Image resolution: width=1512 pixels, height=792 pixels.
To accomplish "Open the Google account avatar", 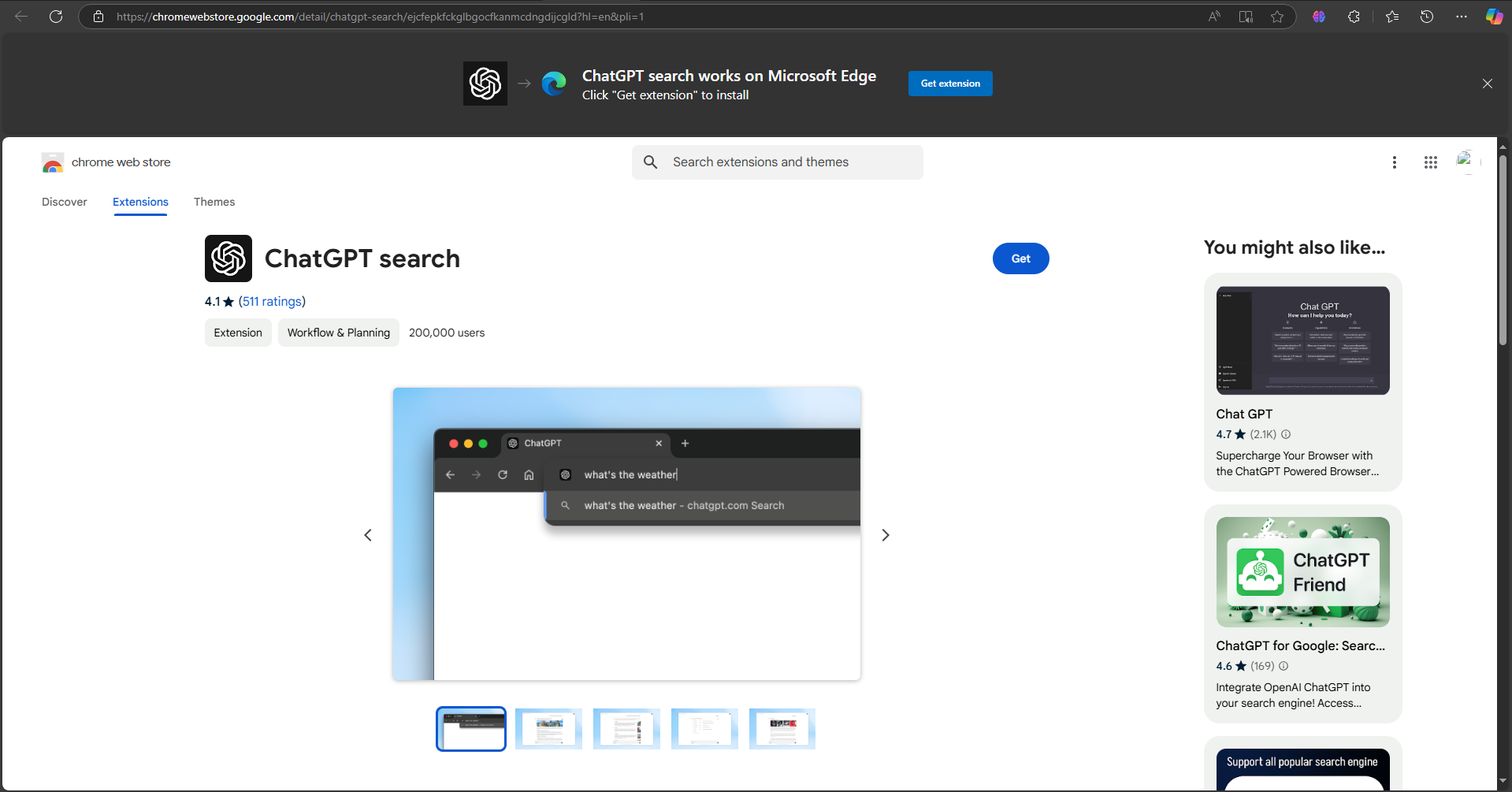I will point(1467,162).
